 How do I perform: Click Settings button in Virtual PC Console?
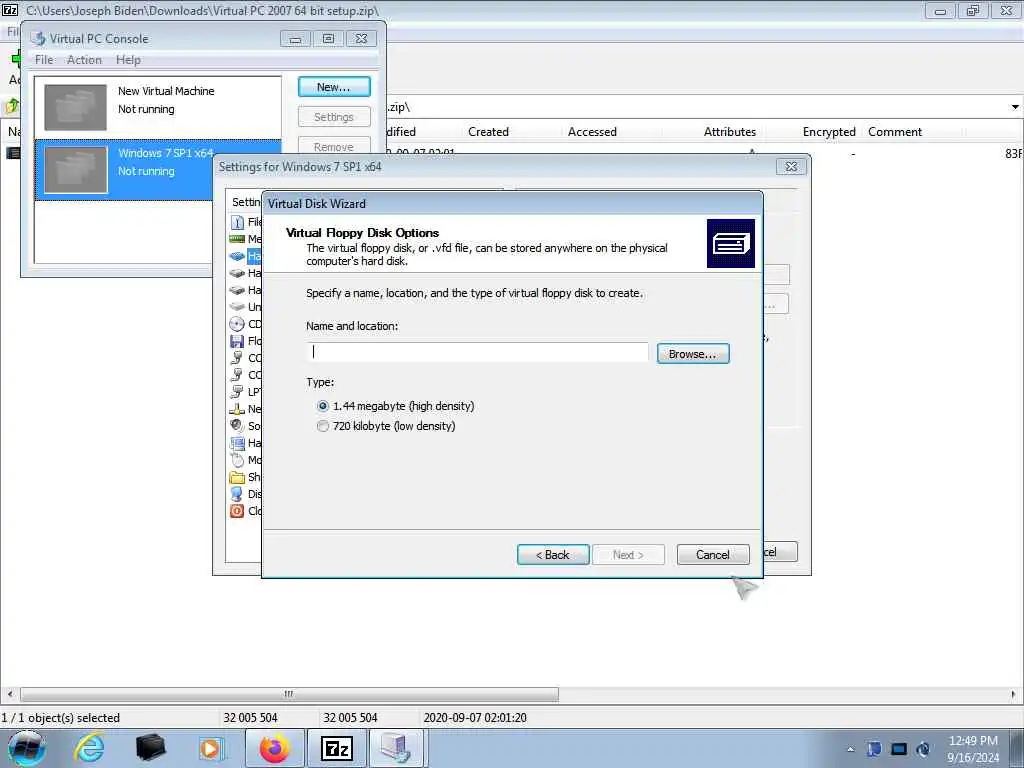tap(334, 117)
